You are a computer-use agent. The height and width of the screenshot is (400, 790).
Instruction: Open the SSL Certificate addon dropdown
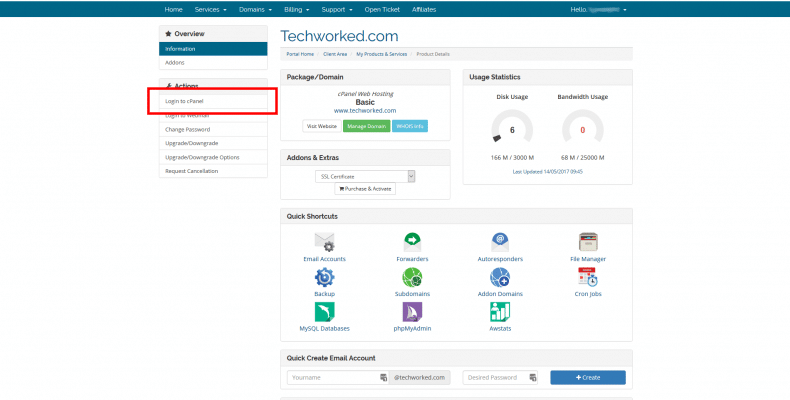365,176
